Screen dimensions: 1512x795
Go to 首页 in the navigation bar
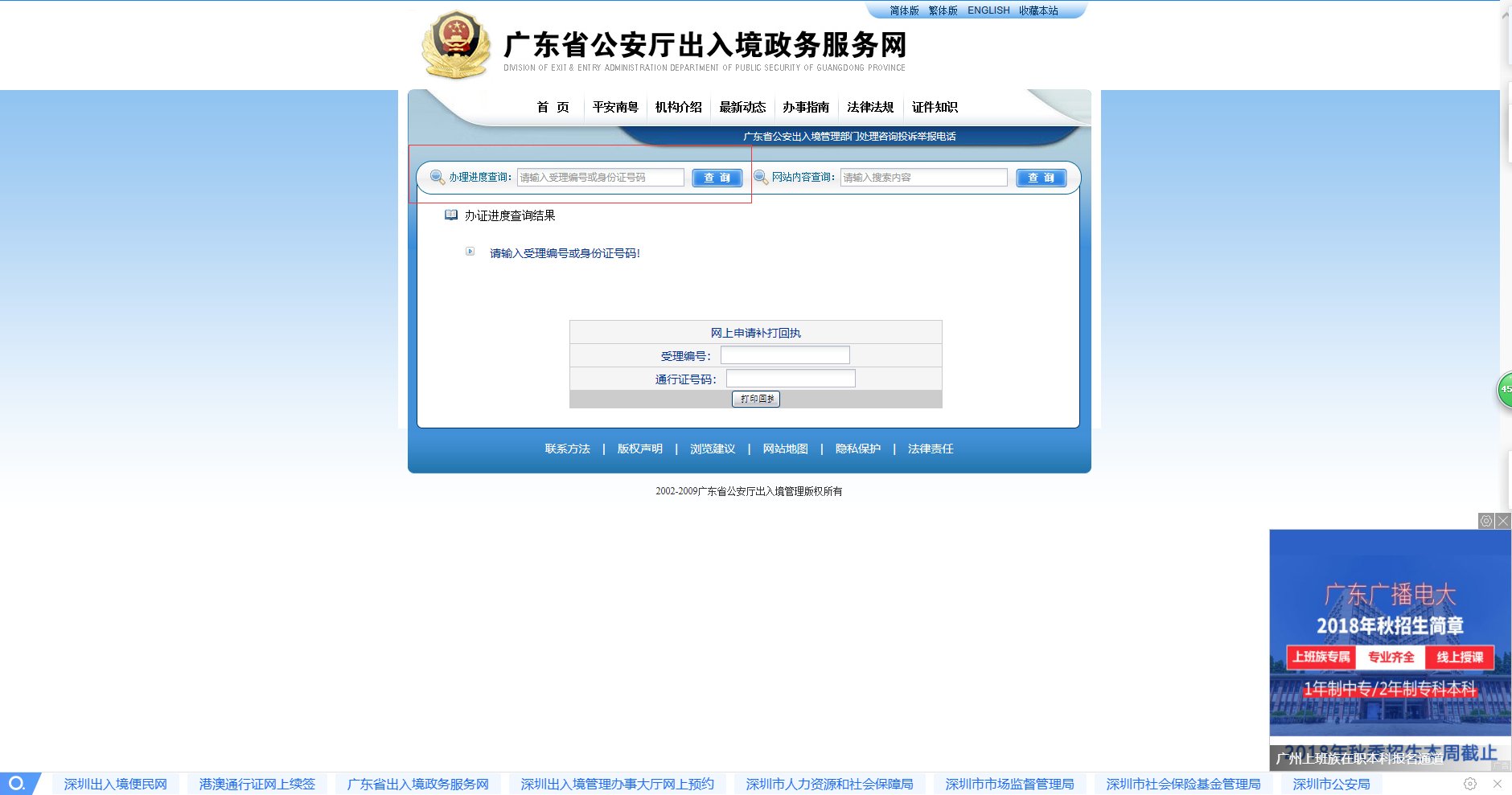[x=553, y=107]
